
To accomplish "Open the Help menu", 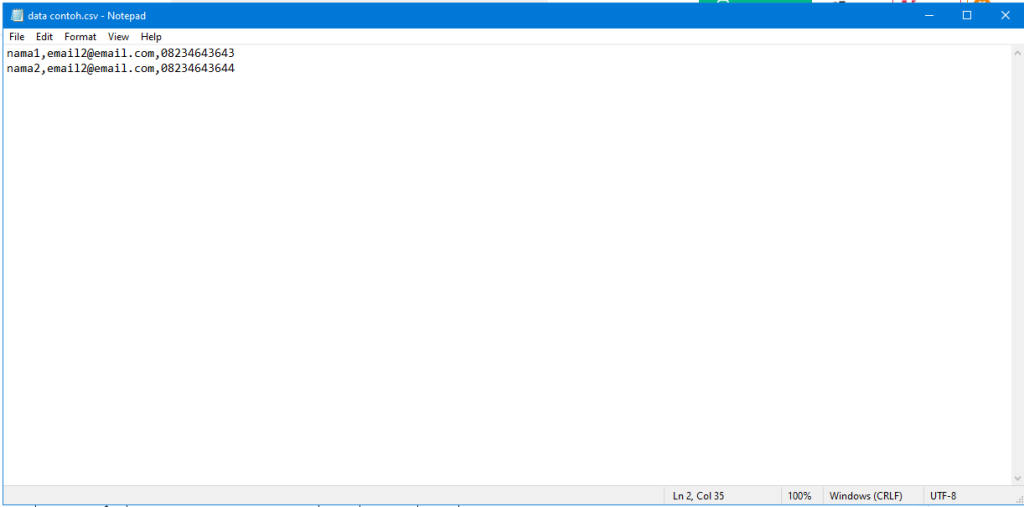I will pos(151,37).
